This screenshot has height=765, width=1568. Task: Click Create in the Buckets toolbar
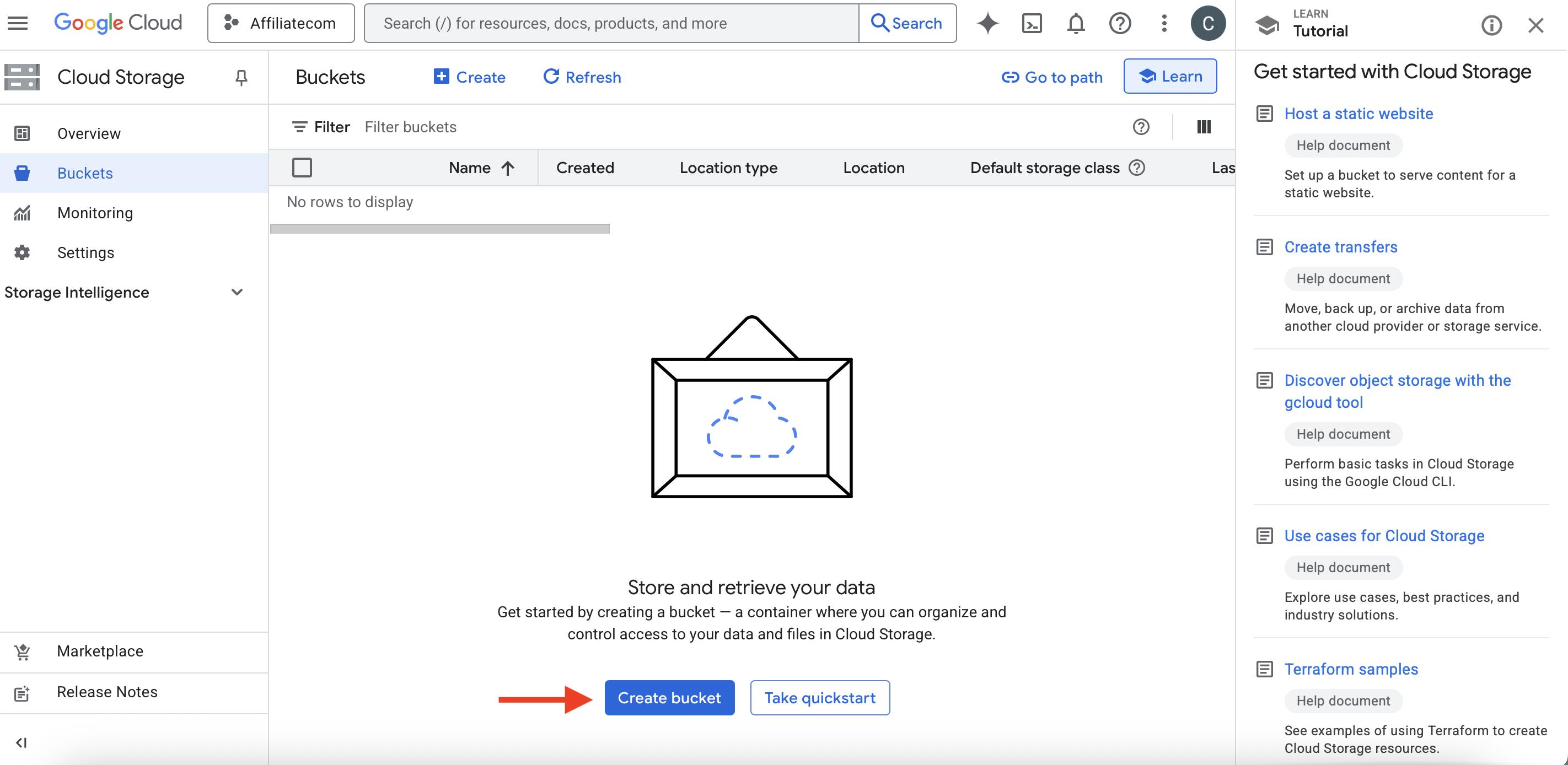469,77
